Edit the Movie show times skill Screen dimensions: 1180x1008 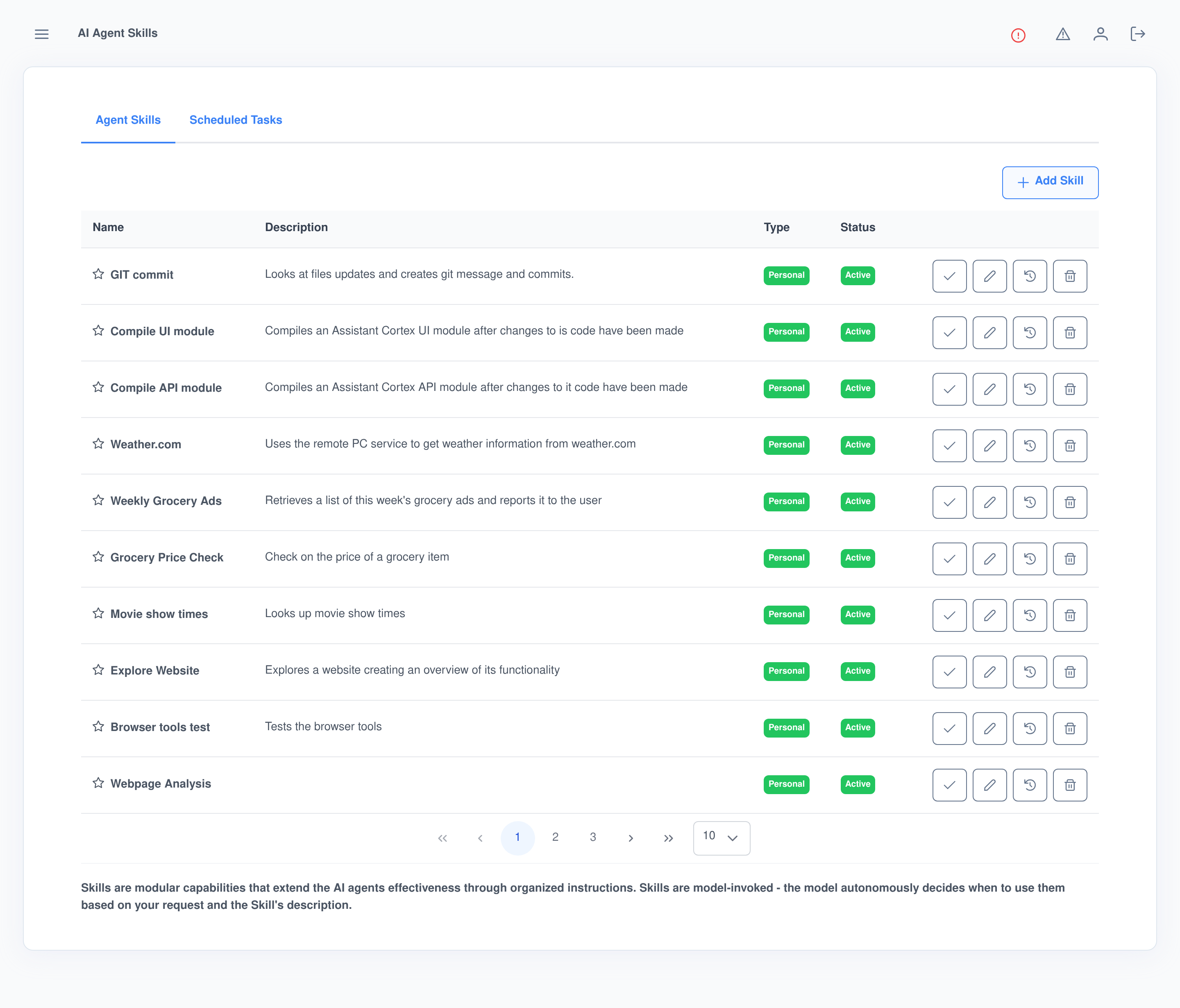tap(990, 615)
